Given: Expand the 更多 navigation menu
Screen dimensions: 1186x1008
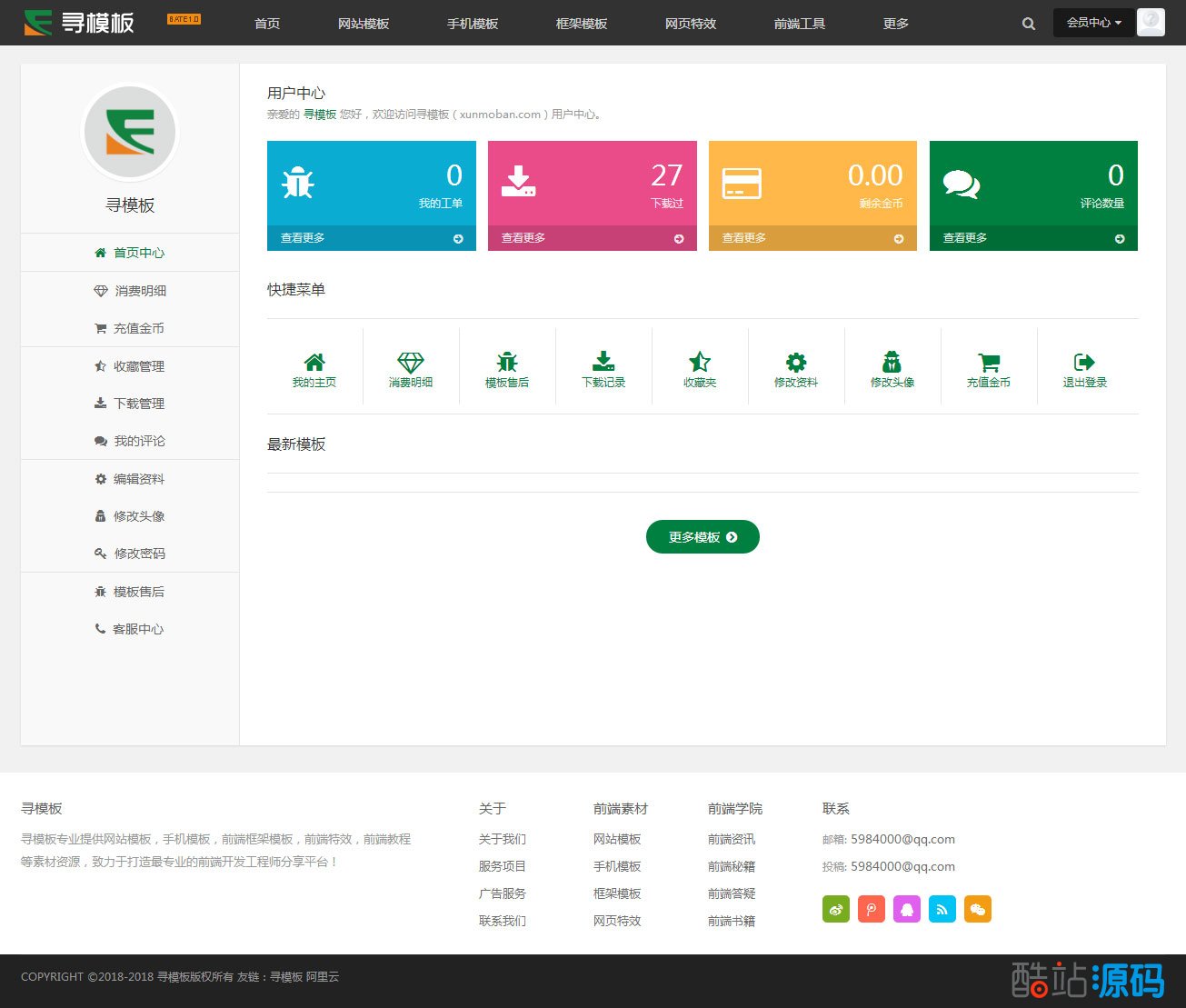Looking at the screenshot, I should point(895,24).
